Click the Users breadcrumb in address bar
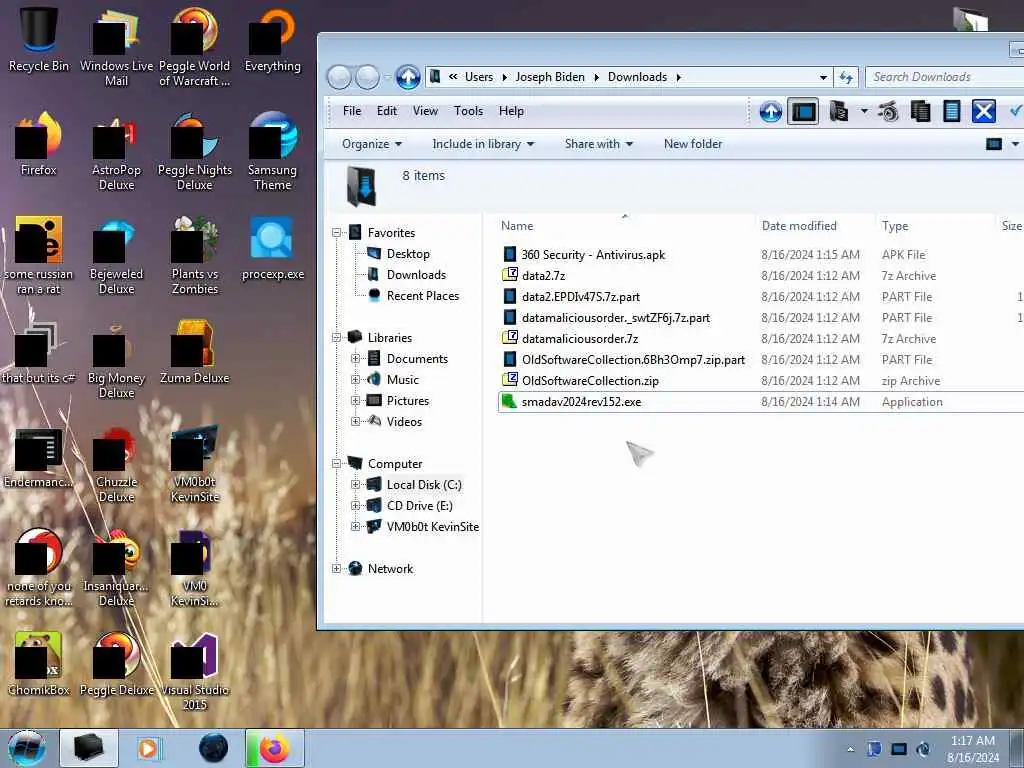Screen dimensions: 1024x768 (479, 77)
